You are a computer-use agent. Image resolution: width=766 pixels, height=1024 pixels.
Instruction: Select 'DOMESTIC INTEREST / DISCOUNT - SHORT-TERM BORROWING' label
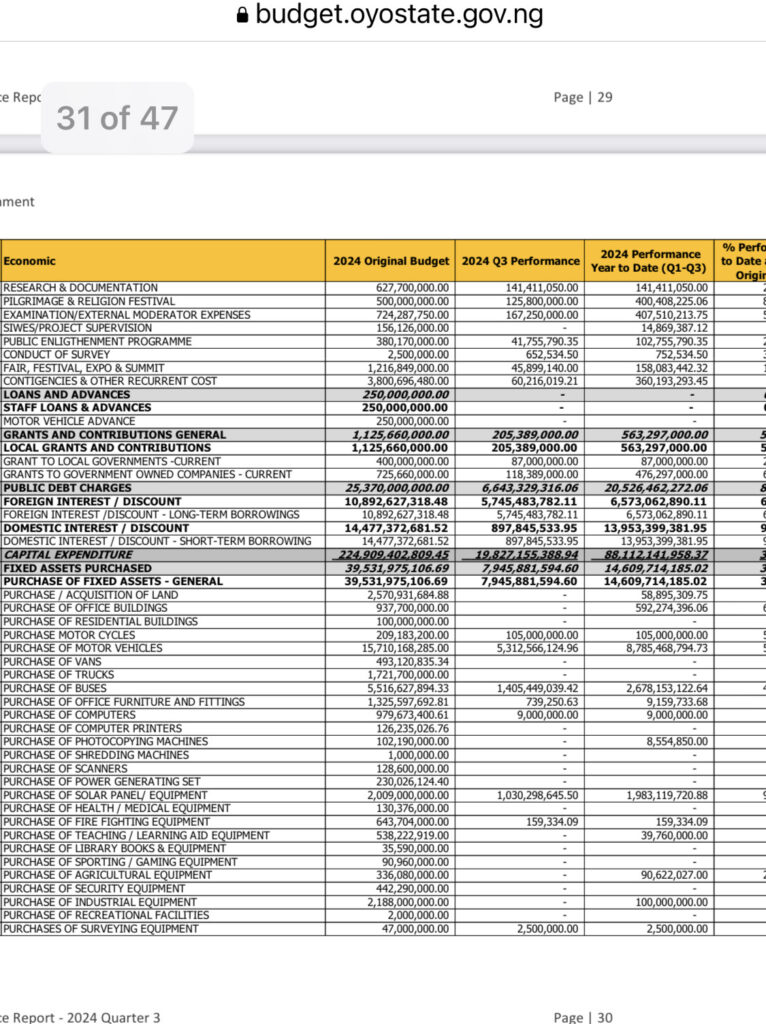[157, 541]
